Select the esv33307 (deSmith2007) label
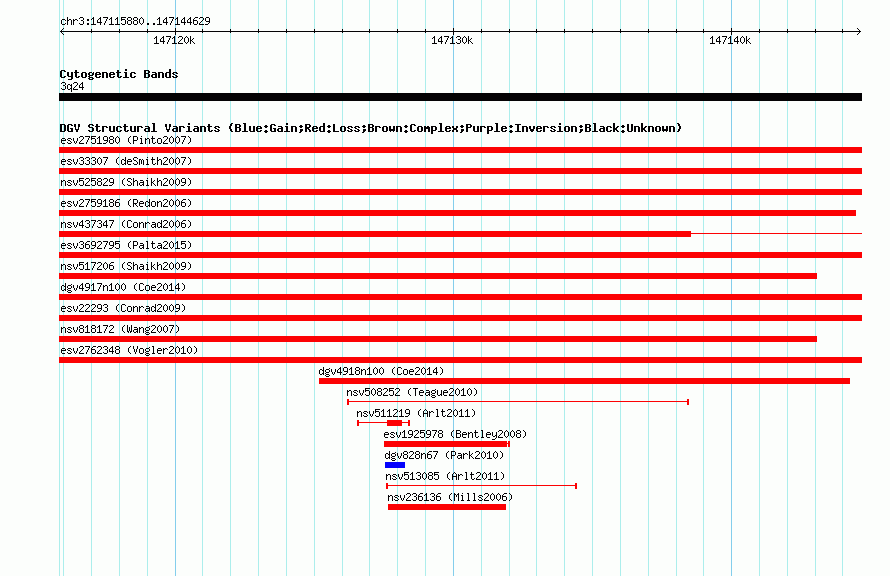The height and width of the screenshot is (576, 890). click(x=126, y=161)
